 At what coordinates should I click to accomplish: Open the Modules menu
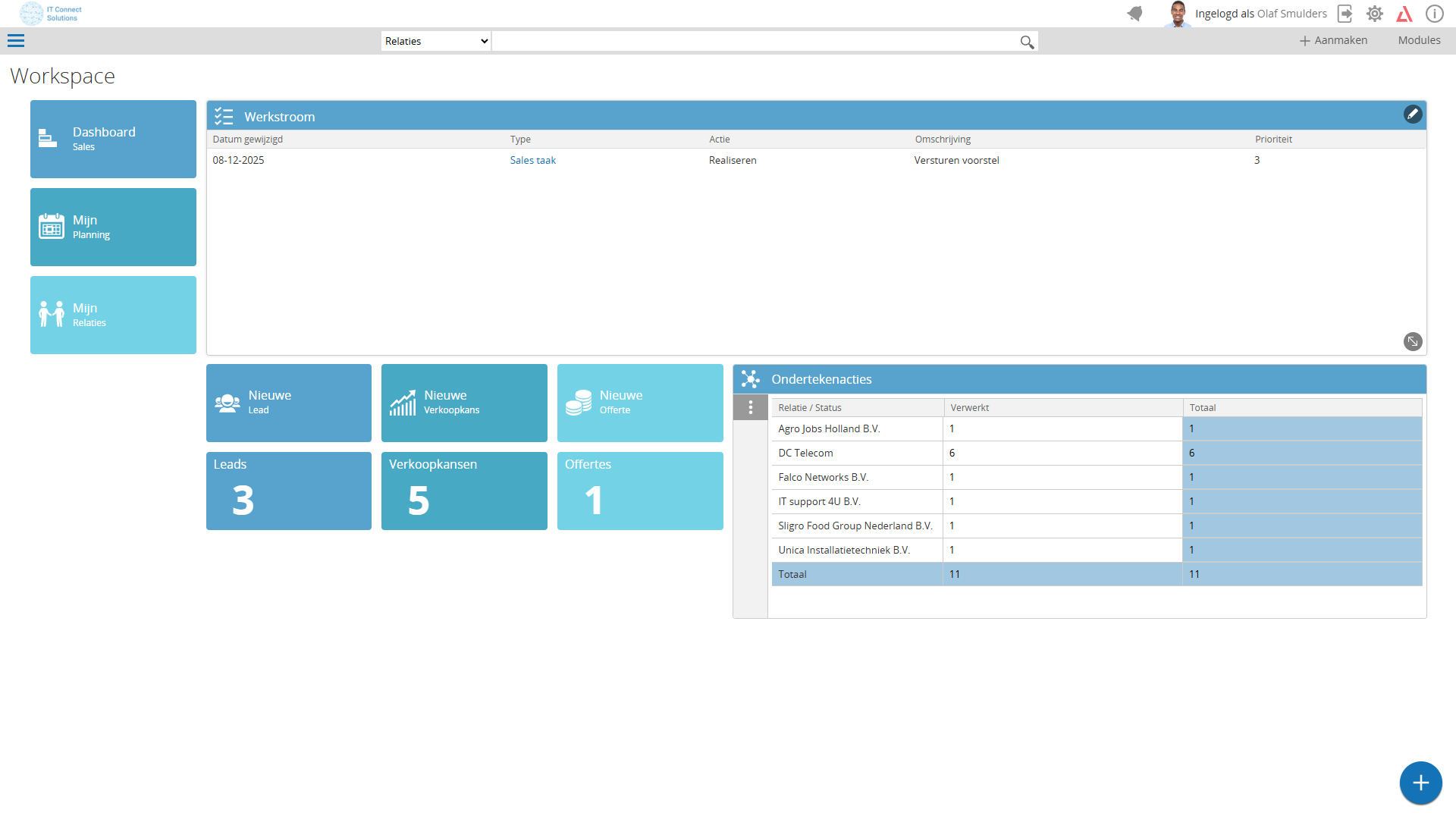point(1419,40)
